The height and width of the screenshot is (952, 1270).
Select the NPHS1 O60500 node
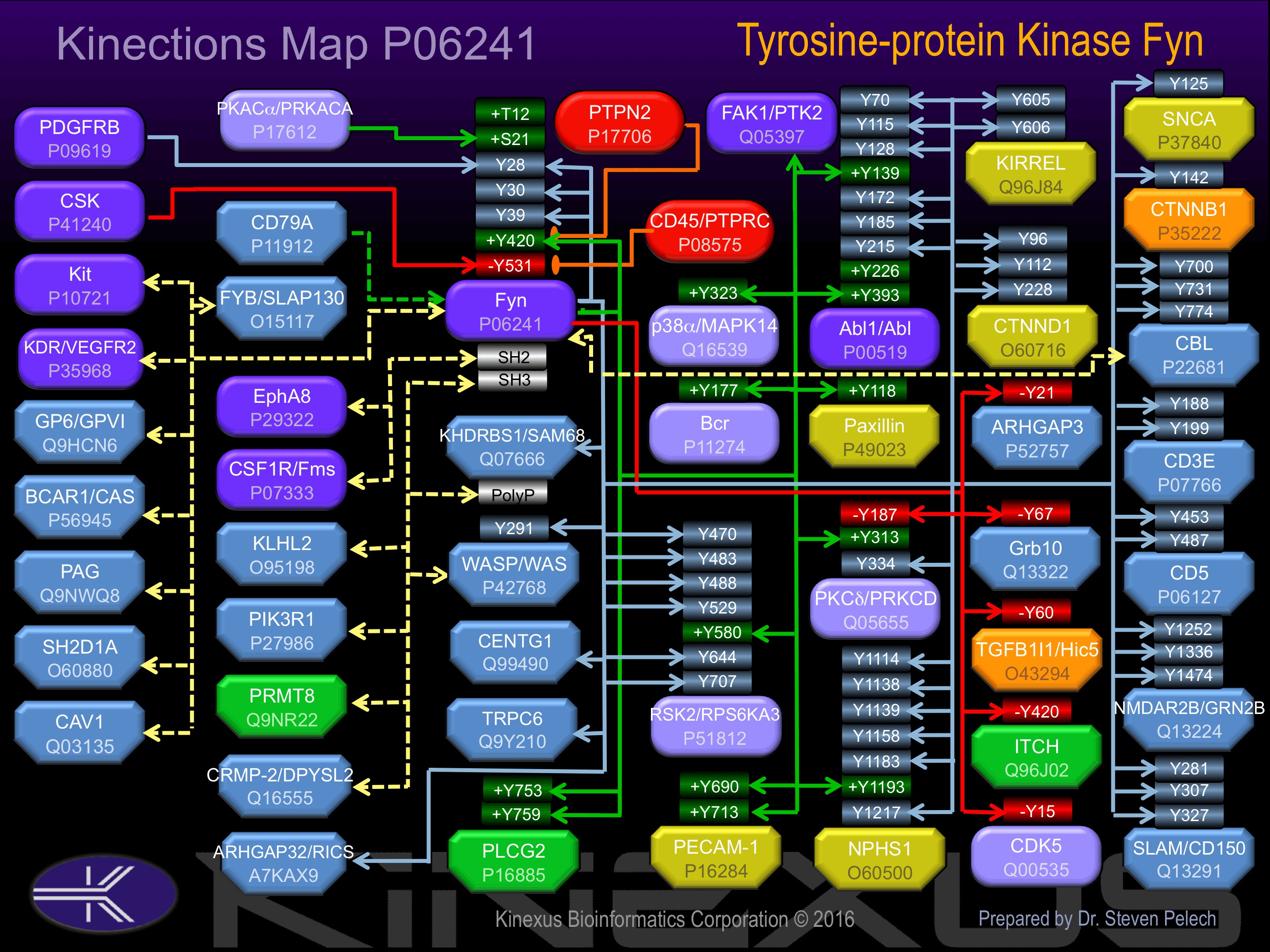880,859
